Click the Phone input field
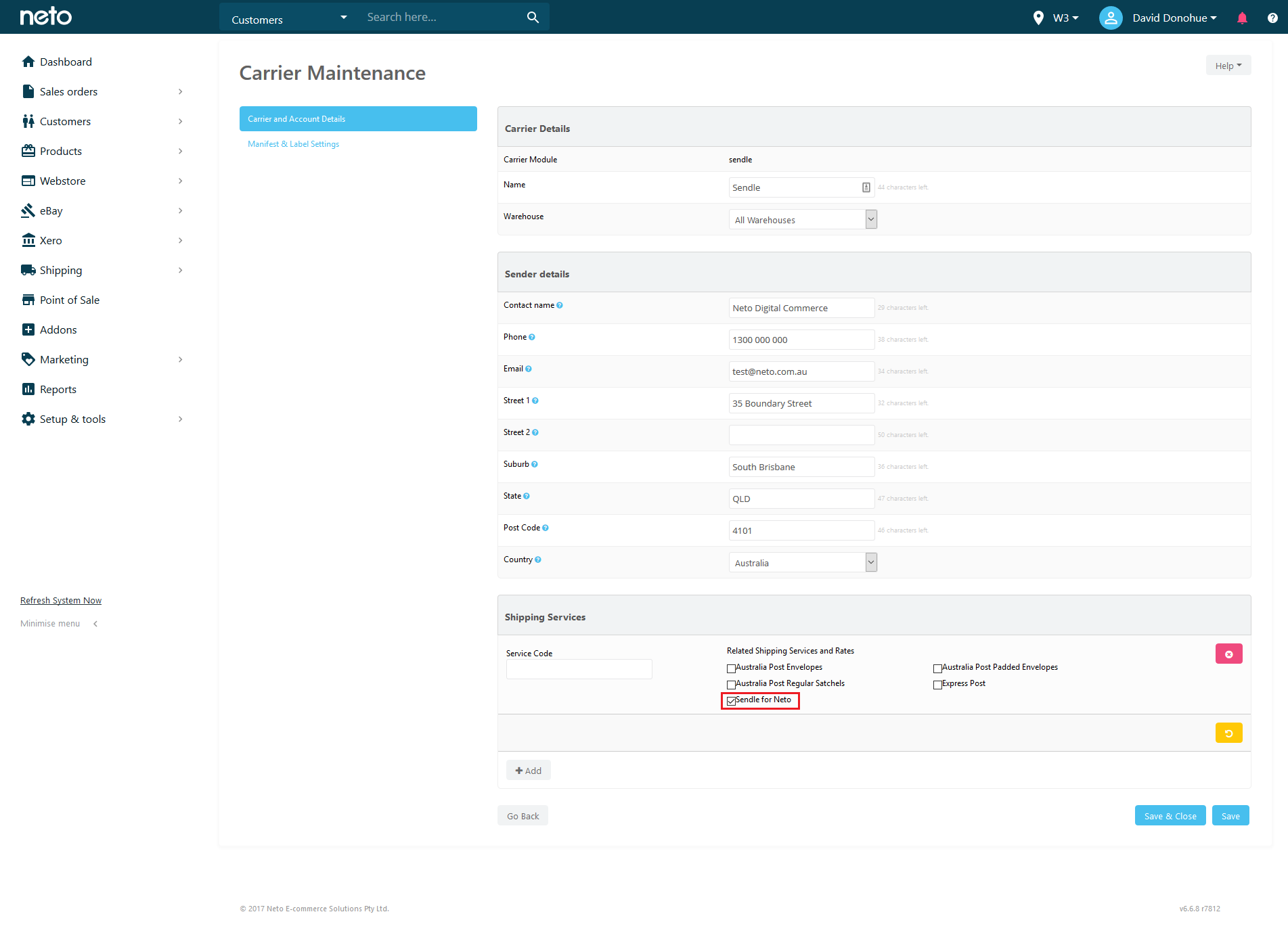This screenshot has height=935, width=1288. pyautogui.click(x=801, y=340)
